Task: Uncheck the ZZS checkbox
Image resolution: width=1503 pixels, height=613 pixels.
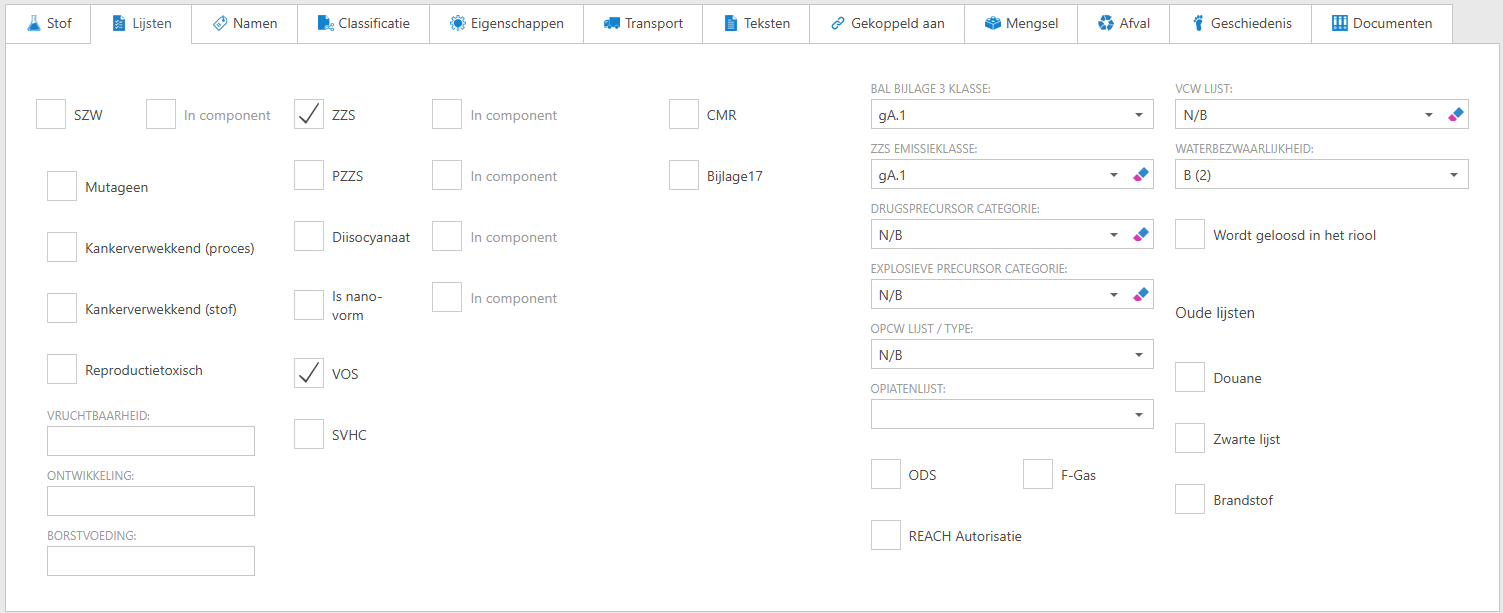Action: (309, 115)
